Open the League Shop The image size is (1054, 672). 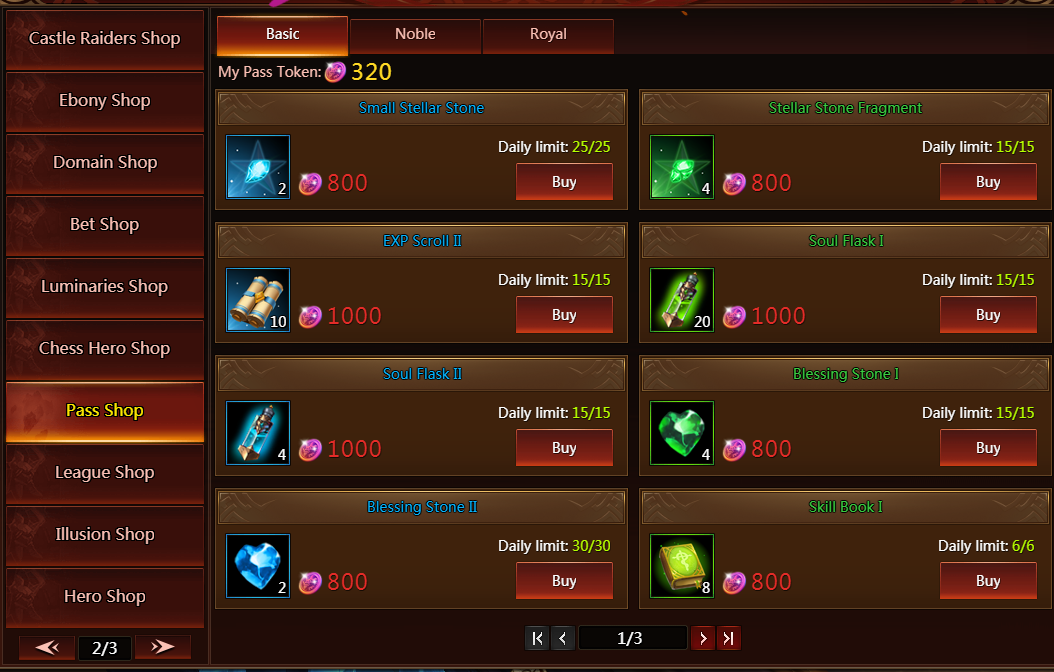[x=105, y=473]
